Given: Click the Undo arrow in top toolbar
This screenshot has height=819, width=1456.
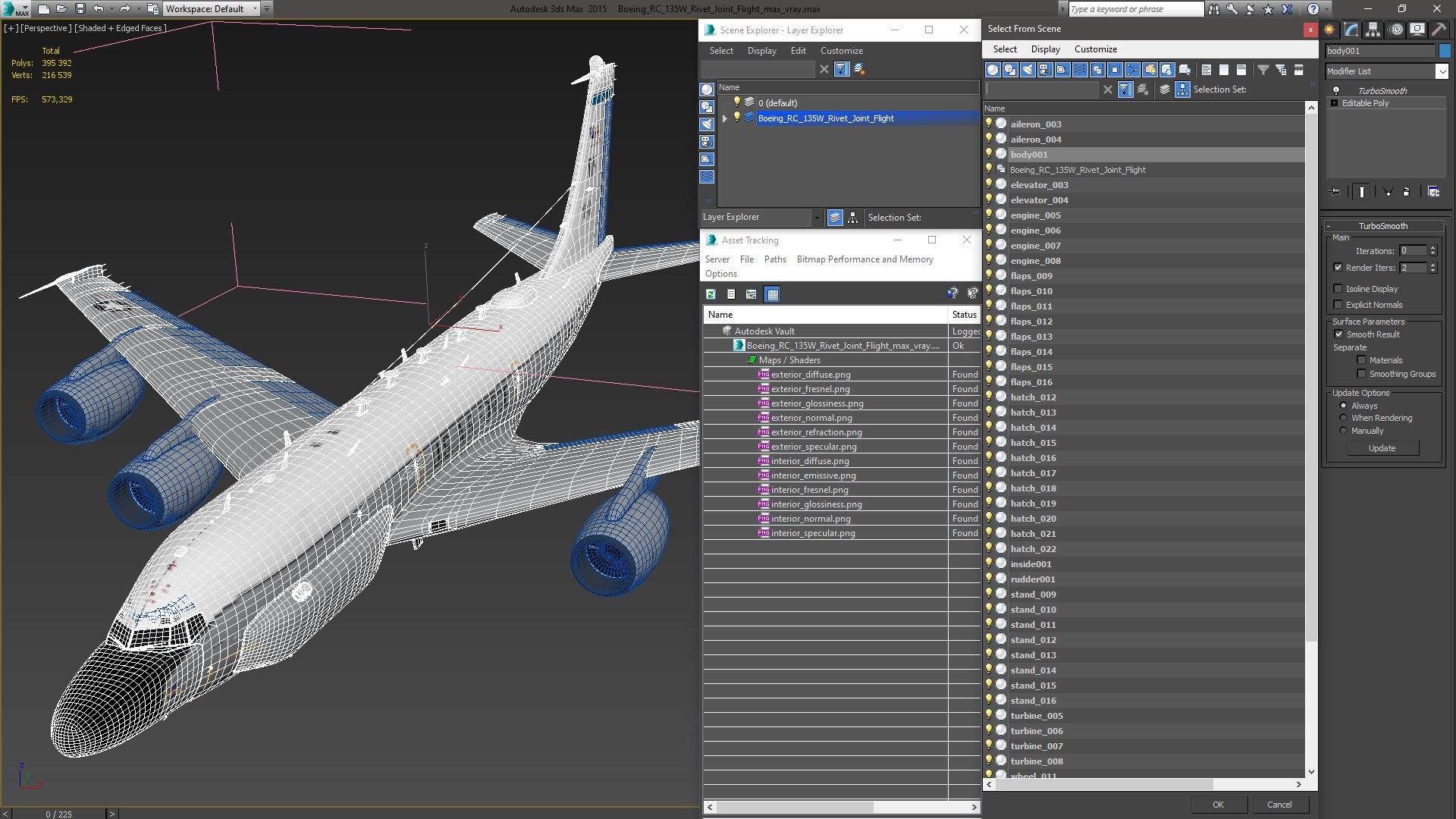Looking at the screenshot, I should pos(98,9).
